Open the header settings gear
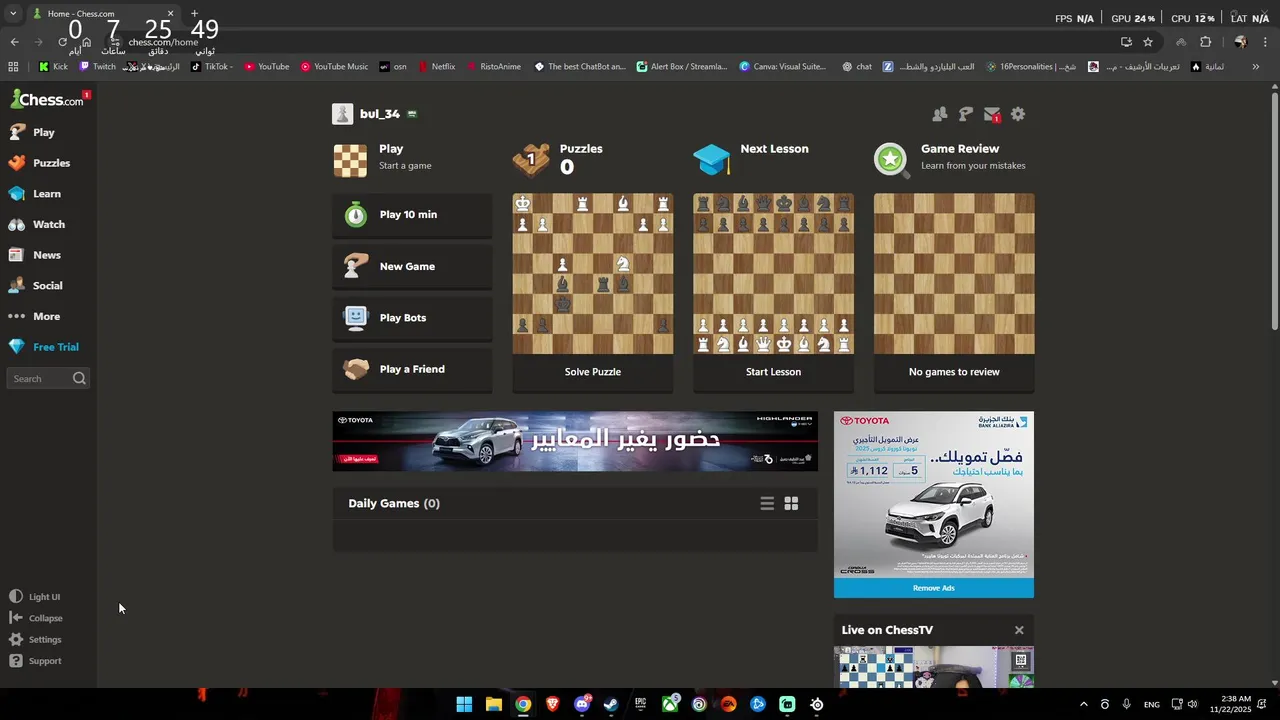Viewport: 1280px width, 720px height. 1017,115
